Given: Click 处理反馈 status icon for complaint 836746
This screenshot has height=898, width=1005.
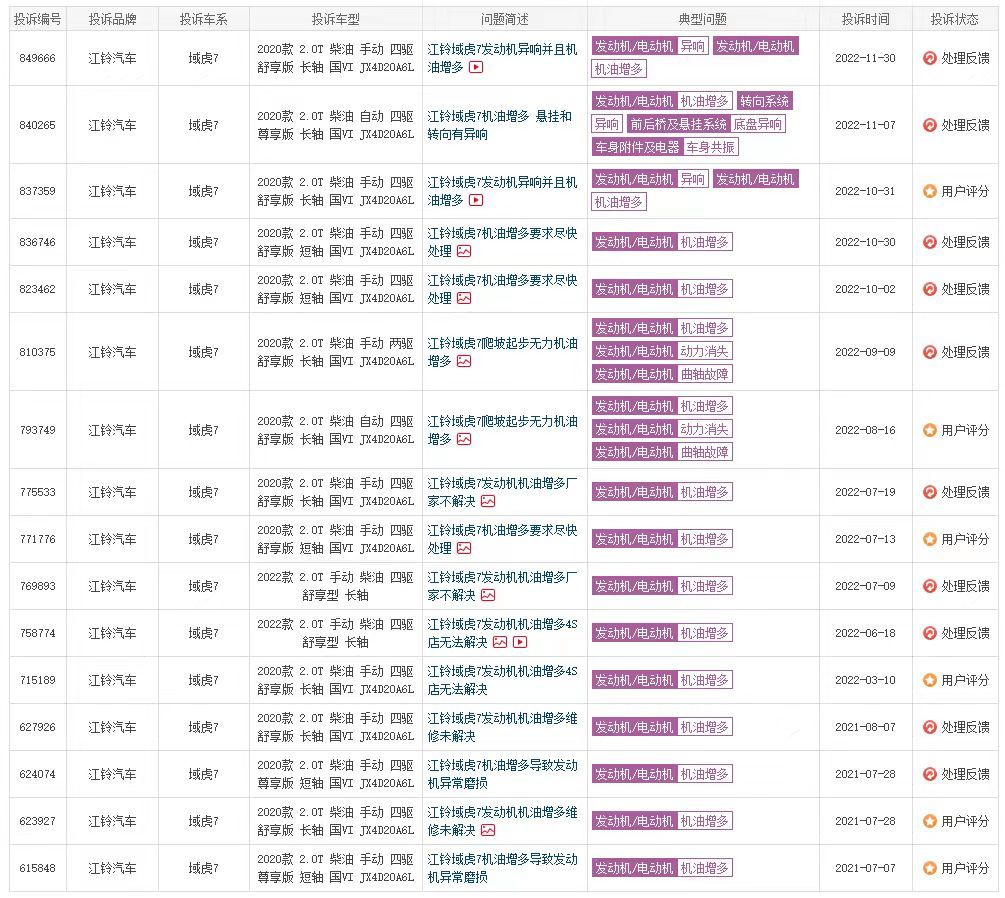Looking at the screenshot, I should pyautogui.click(x=929, y=242).
